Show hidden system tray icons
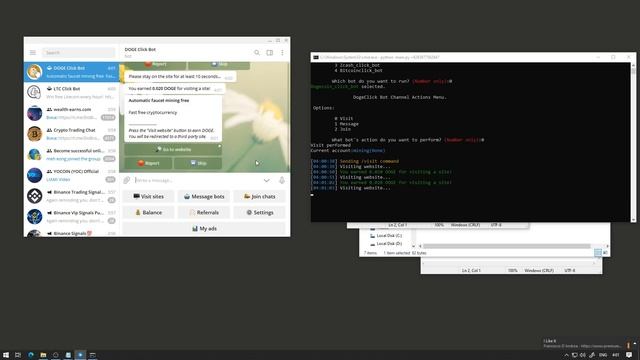This screenshot has width=640, height=360. (566, 355)
